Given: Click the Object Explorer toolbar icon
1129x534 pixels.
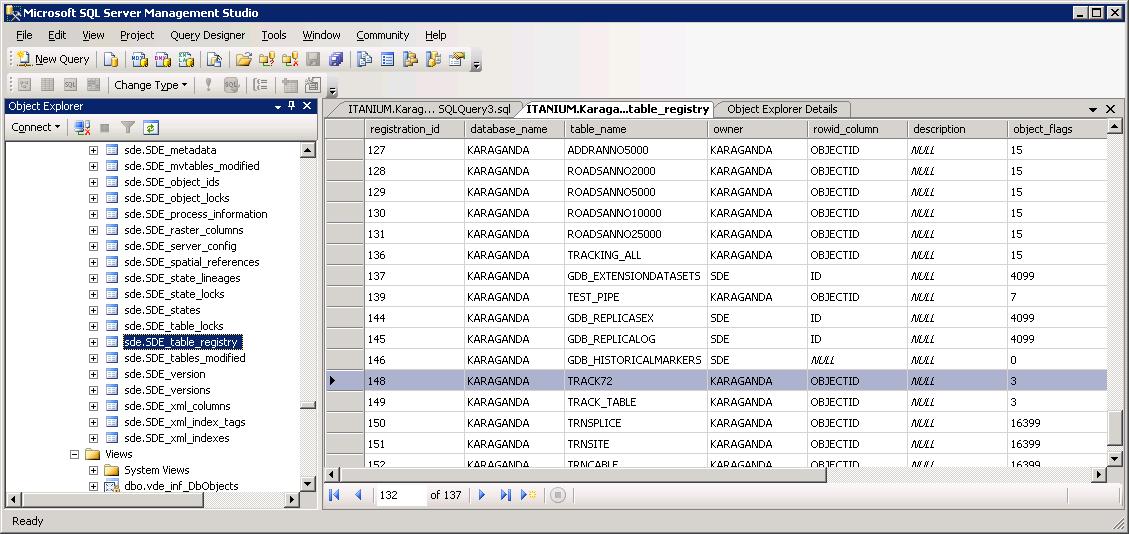Looking at the screenshot, I should point(410,60).
